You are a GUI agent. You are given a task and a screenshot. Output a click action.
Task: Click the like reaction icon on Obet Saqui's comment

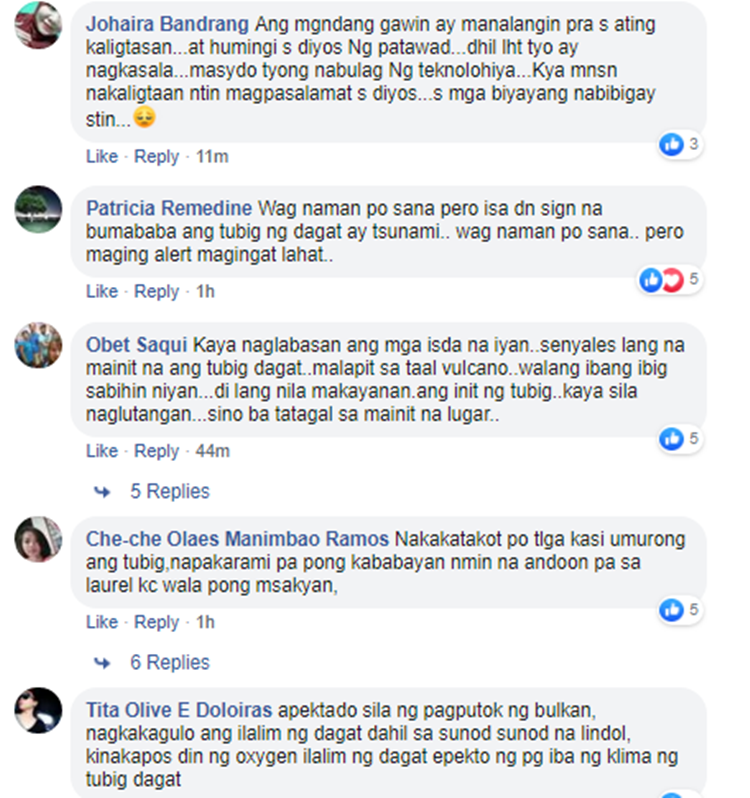671,439
